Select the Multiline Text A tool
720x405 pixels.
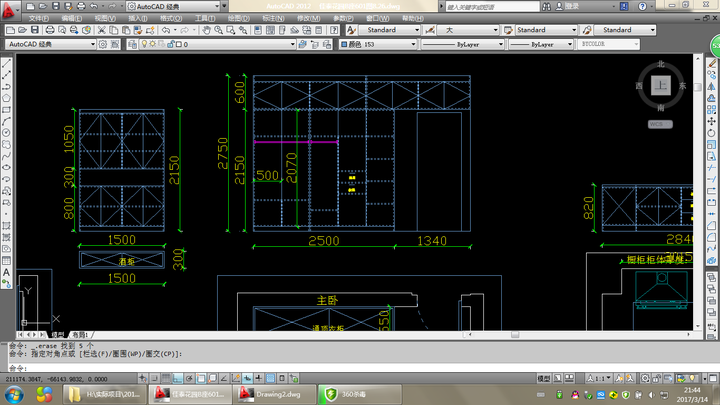(6, 272)
